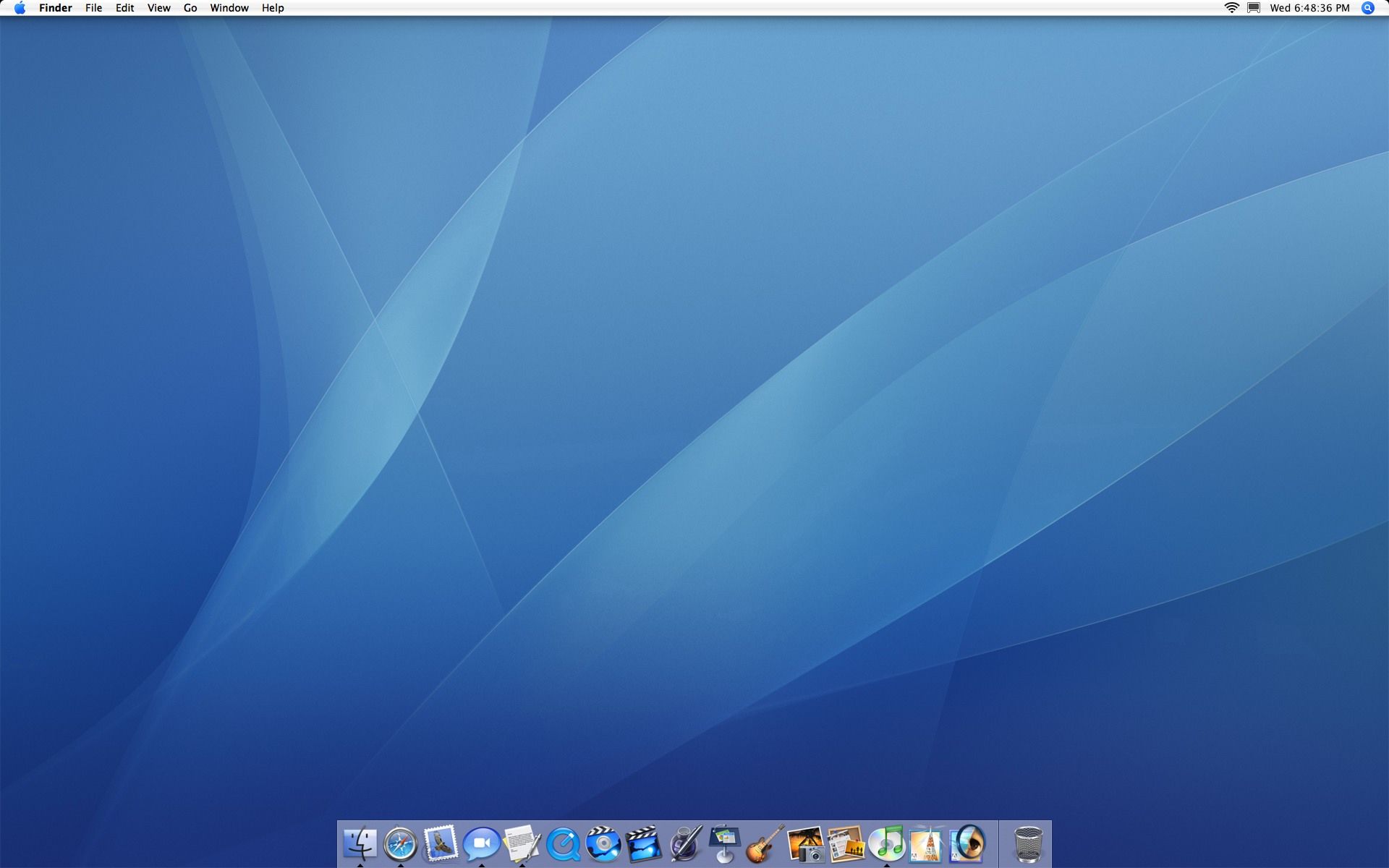Open the Trash in the Dock
Image resolution: width=1389 pixels, height=868 pixels.
pos(1028,843)
